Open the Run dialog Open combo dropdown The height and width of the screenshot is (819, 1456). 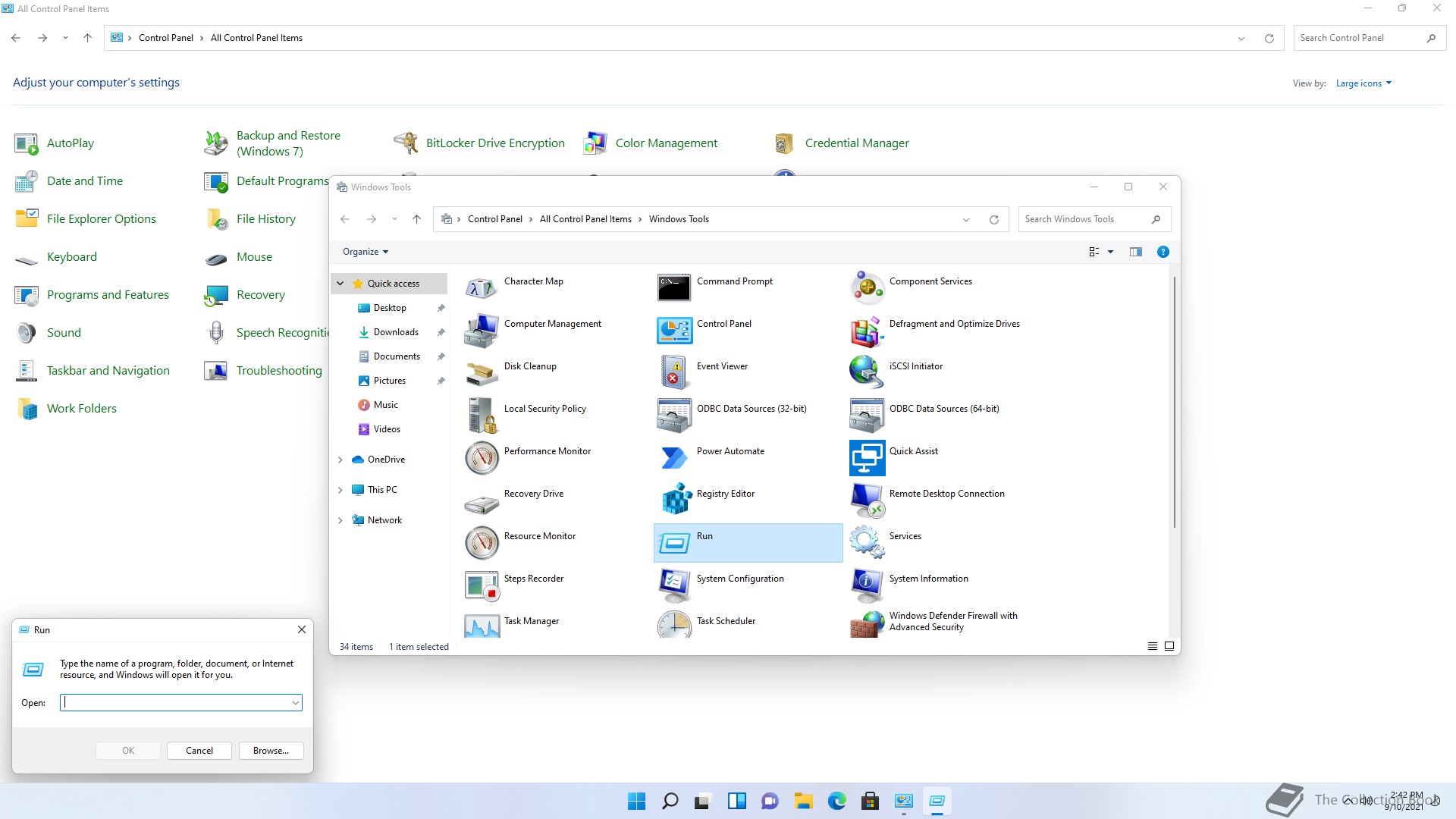coord(296,703)
